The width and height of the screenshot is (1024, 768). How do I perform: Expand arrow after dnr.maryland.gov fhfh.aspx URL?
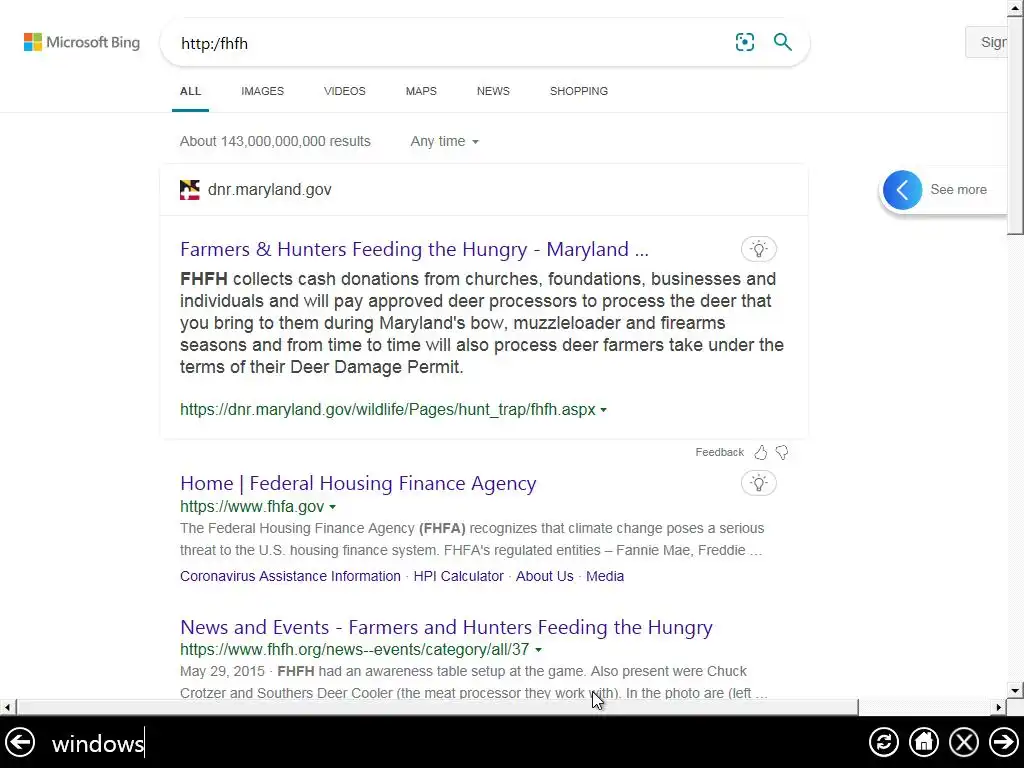(x=603, y=410)
